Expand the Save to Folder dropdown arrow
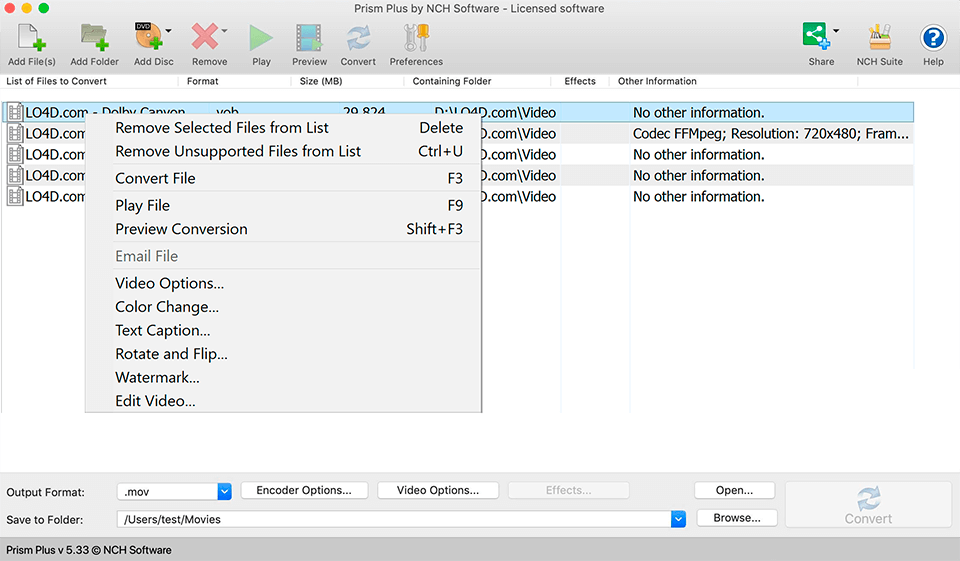 click(678, 519)
